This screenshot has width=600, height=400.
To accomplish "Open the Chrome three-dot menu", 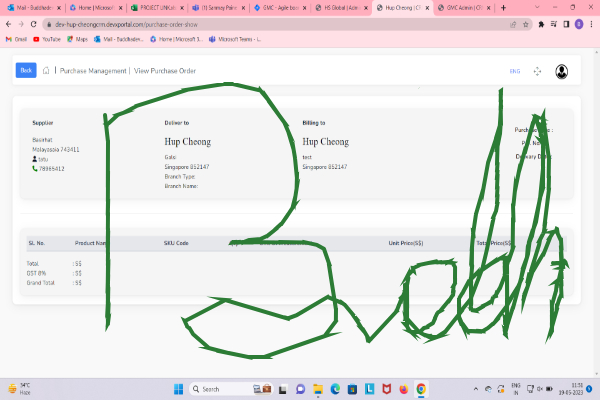I will click(592, 23).
